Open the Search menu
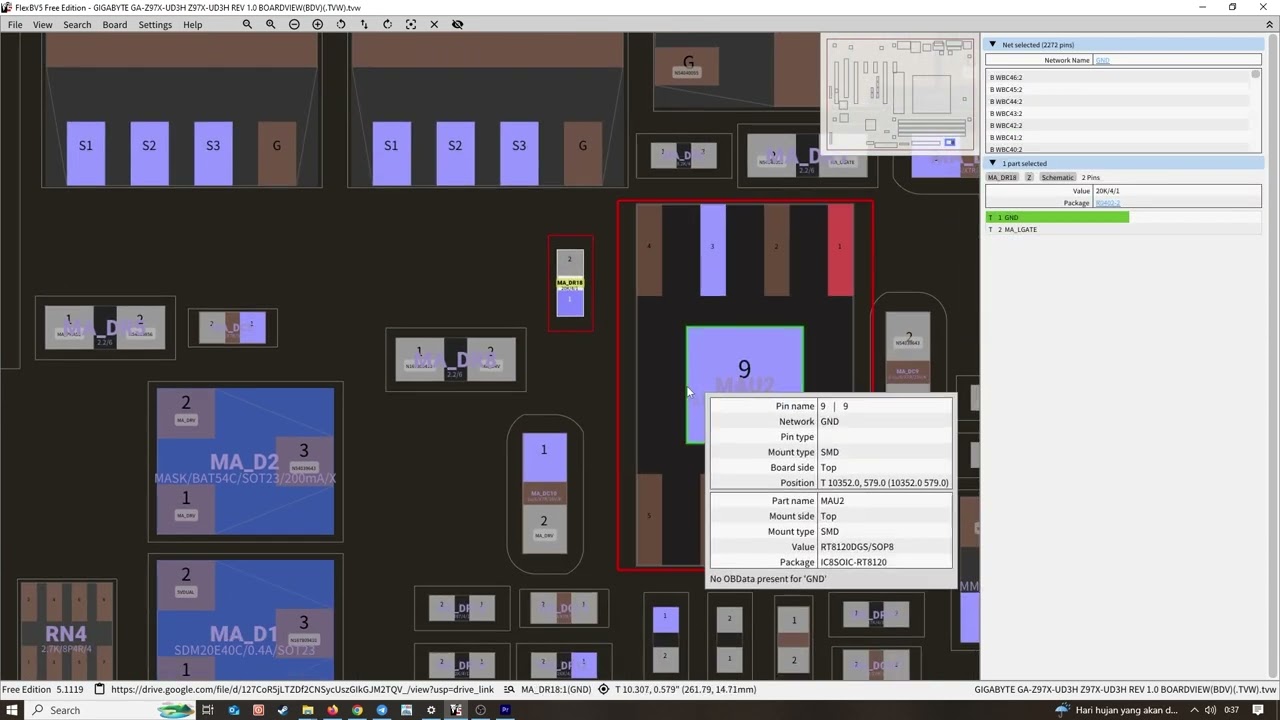 coord(77,25)
